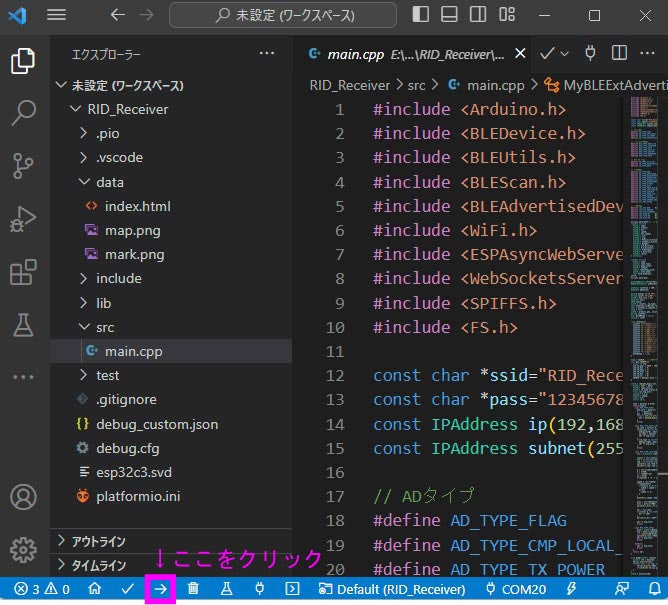The width and height of the screenshot is (668, 605).
Task: Click the workspace search command center
Action: coord(283,15)
